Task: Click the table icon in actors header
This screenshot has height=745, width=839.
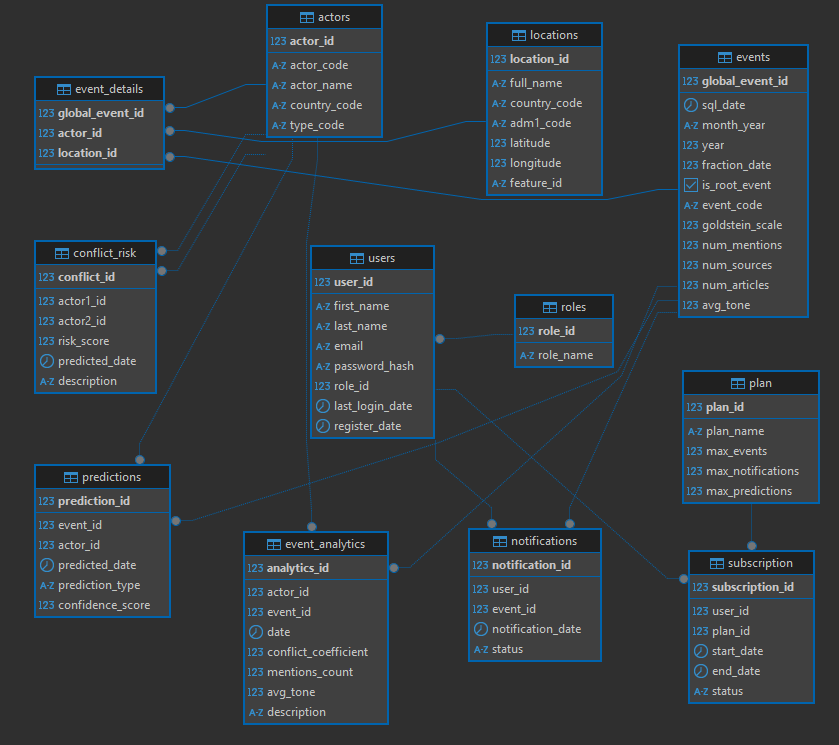Action: pos(306,18)
